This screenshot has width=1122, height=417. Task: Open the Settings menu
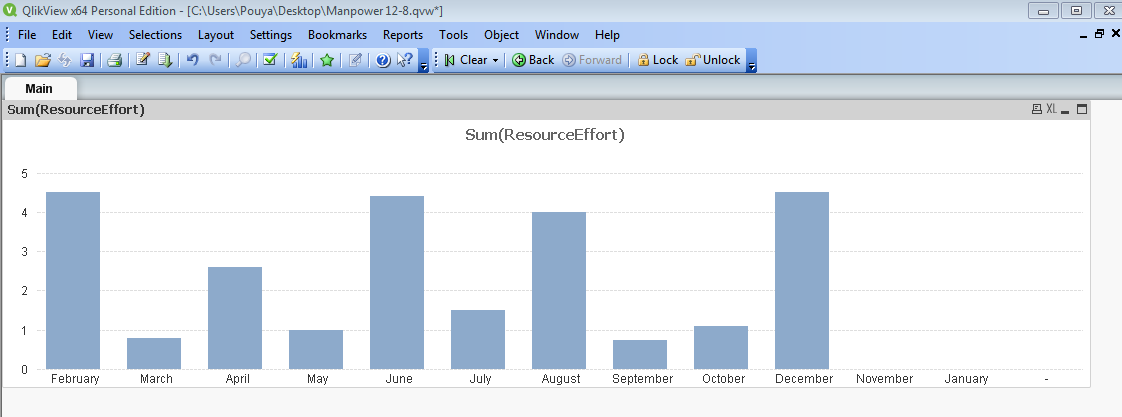click(x=270, y=35)
